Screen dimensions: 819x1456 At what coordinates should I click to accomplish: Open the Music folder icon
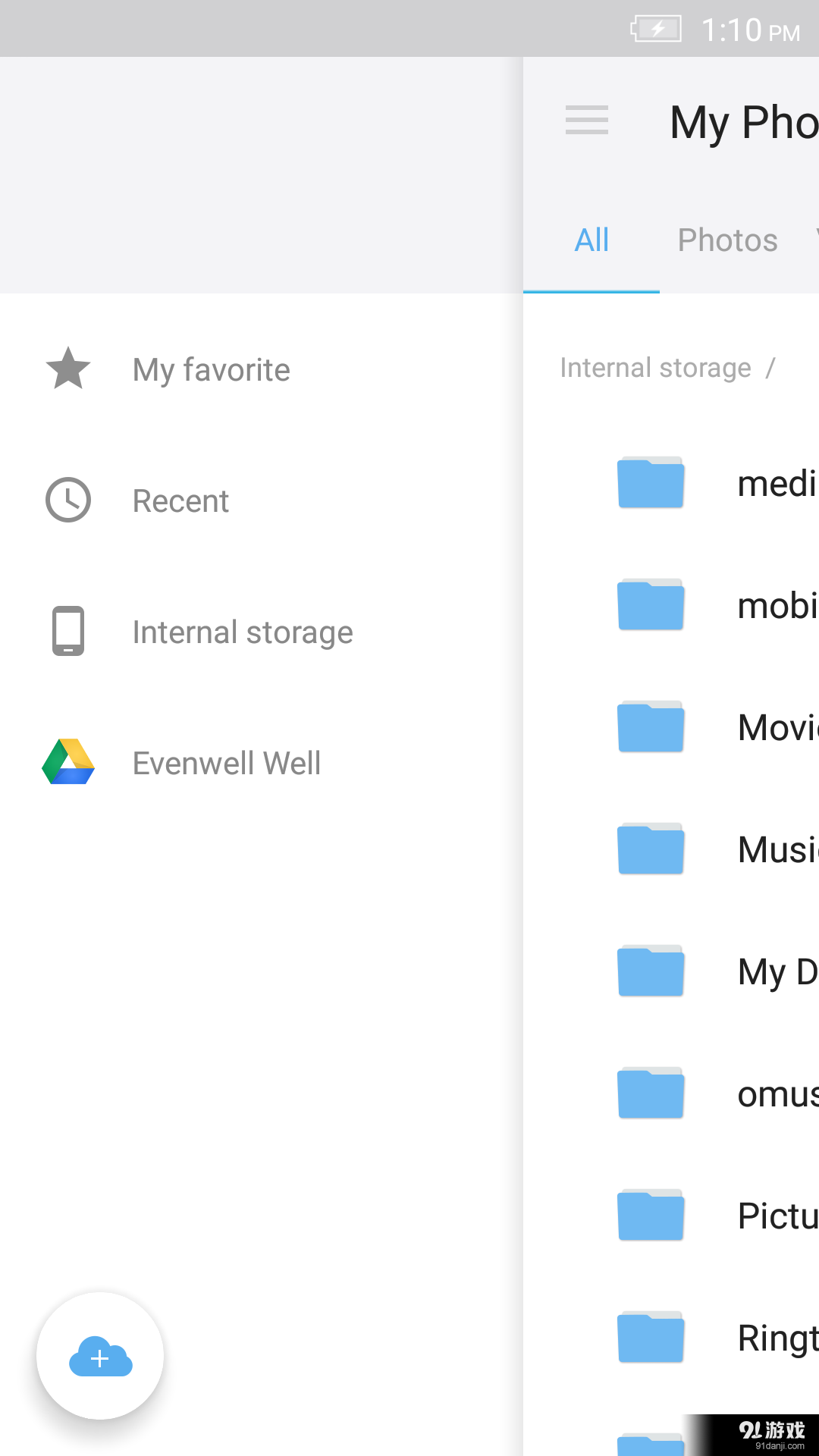tap(651, 849)
